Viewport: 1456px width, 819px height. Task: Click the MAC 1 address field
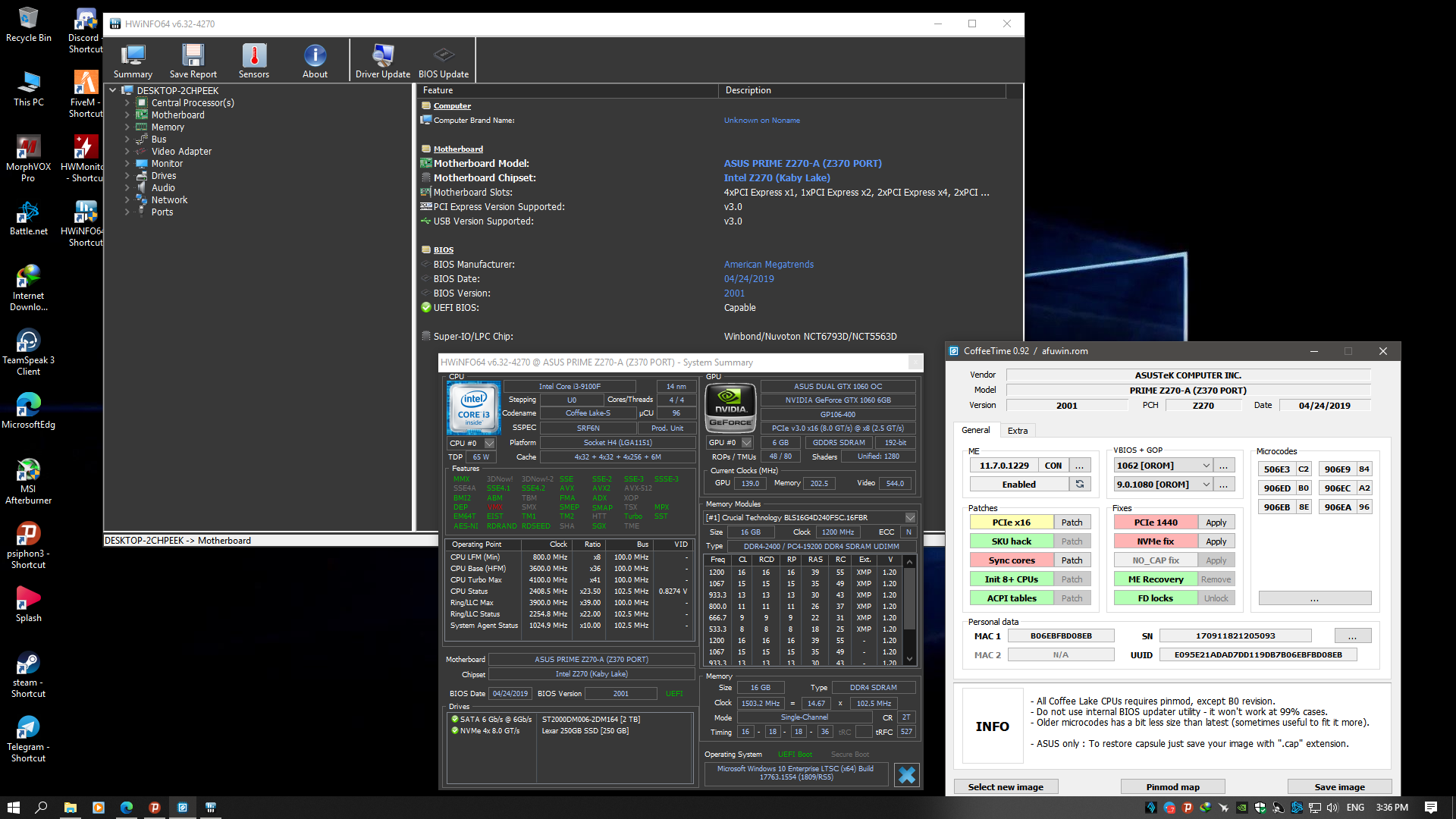(x=1061, y=635)
